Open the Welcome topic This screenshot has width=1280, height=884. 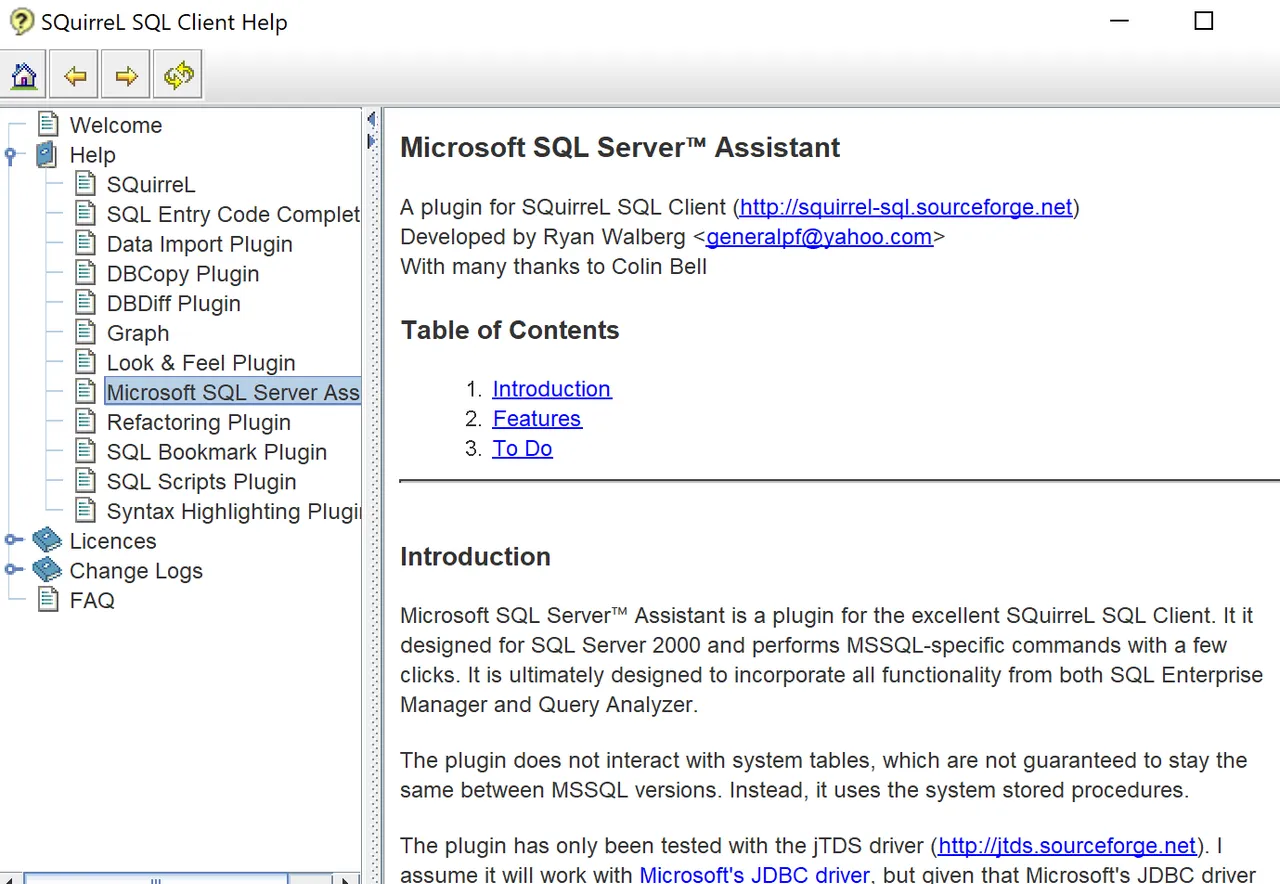pyautogui.click(x=116, y=125)
